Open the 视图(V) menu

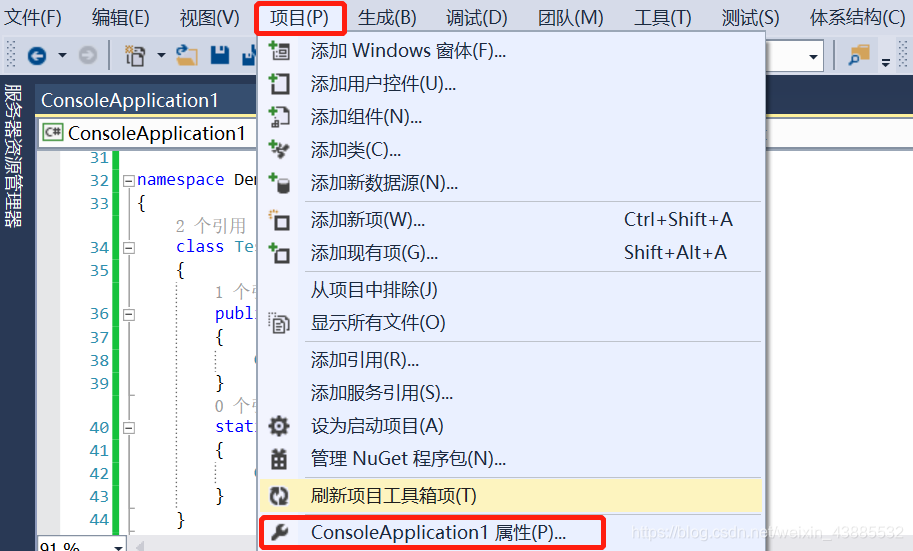pyautogui.click(x=210, y=17)
